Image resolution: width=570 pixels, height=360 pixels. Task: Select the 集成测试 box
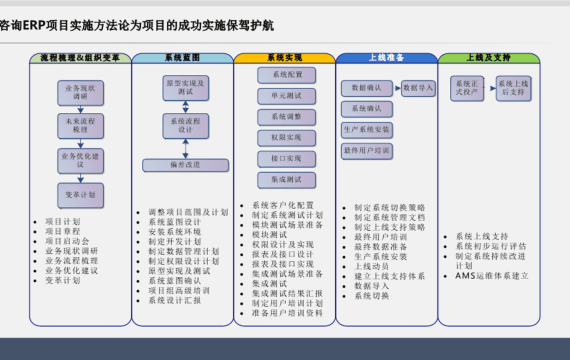286,180
